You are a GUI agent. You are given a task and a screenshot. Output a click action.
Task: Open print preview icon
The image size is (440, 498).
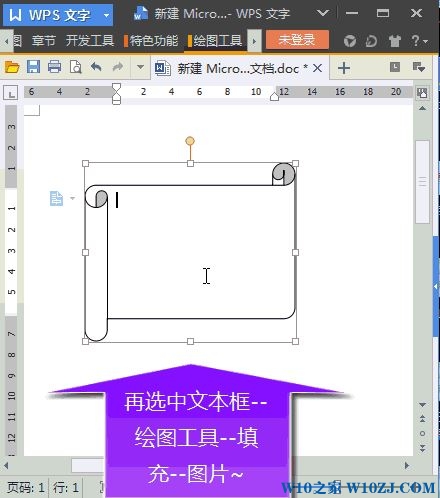click(76, 67)
